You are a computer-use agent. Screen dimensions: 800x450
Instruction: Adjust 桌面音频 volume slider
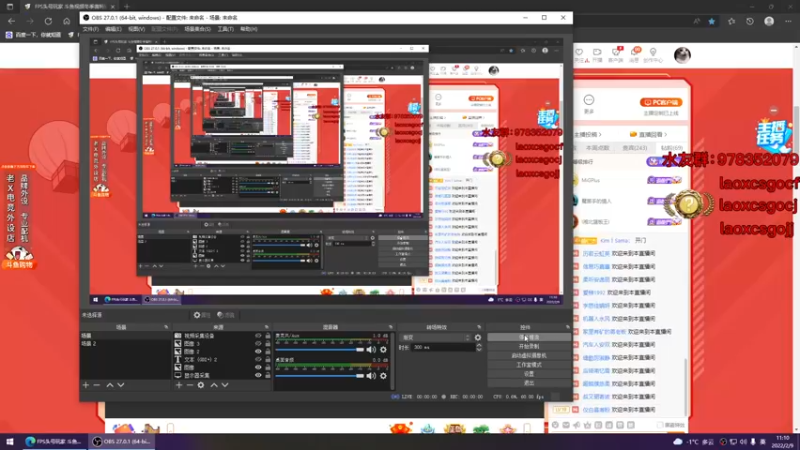[319, 376]
